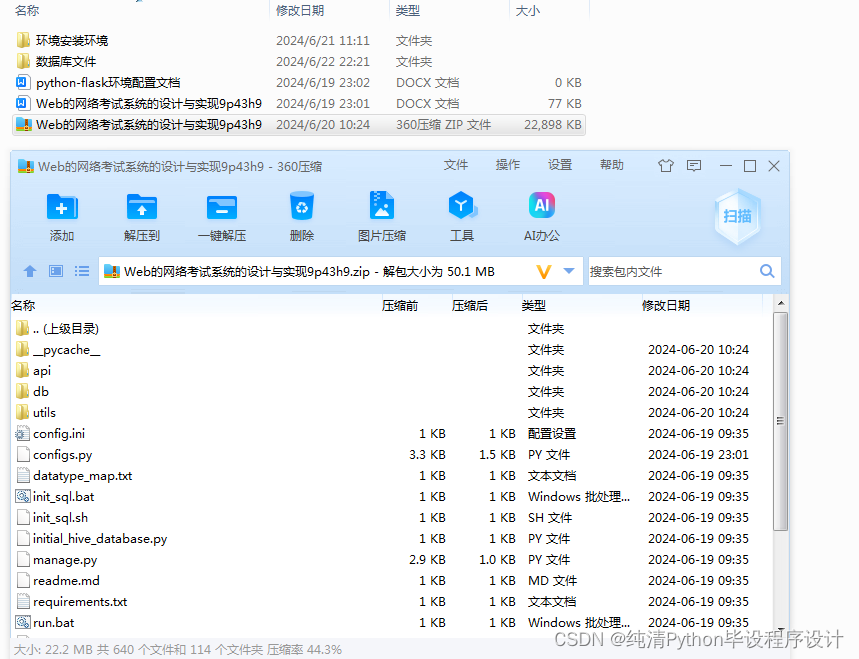Open the 文件 (File) menu

point(456,165)
